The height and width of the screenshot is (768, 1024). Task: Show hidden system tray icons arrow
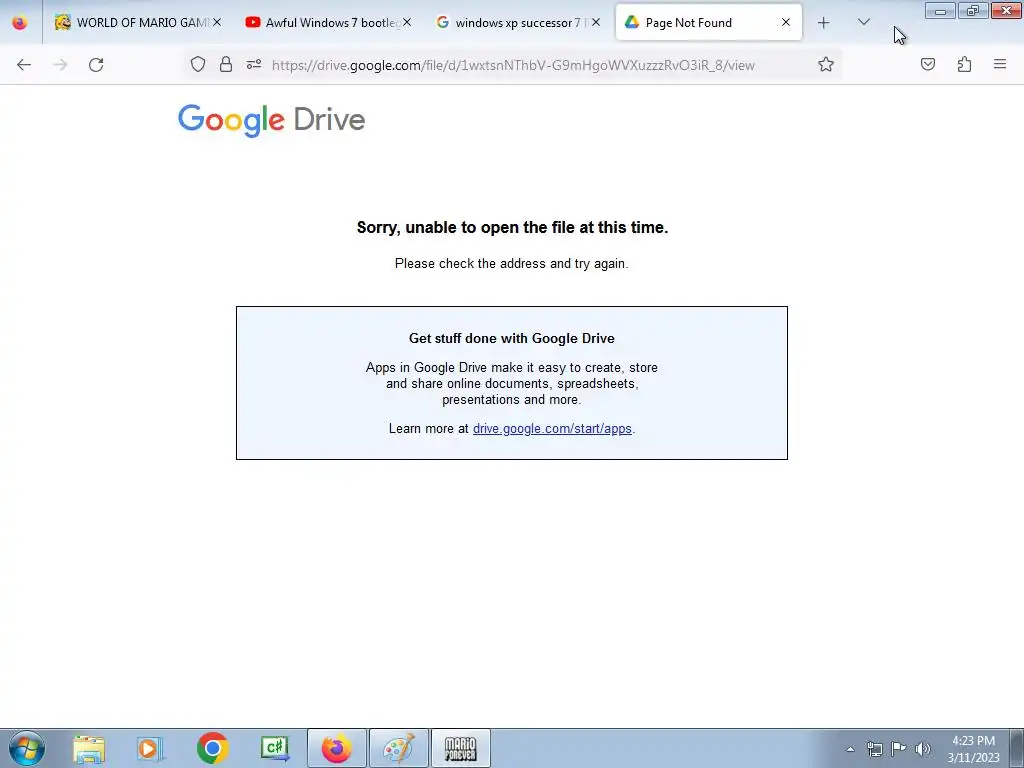pyautogui.click(x=850, y=749)
